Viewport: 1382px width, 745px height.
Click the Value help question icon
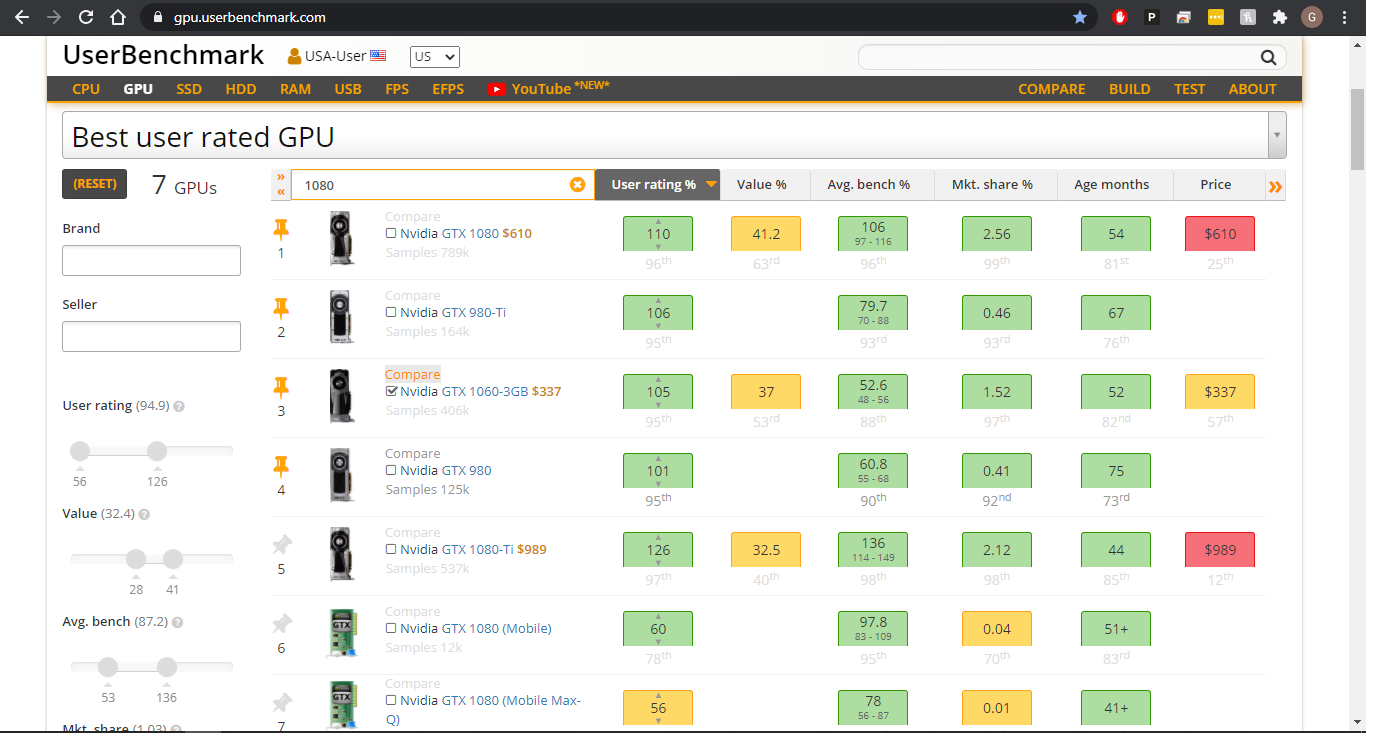pyautogui.click(x=144, y=515)
